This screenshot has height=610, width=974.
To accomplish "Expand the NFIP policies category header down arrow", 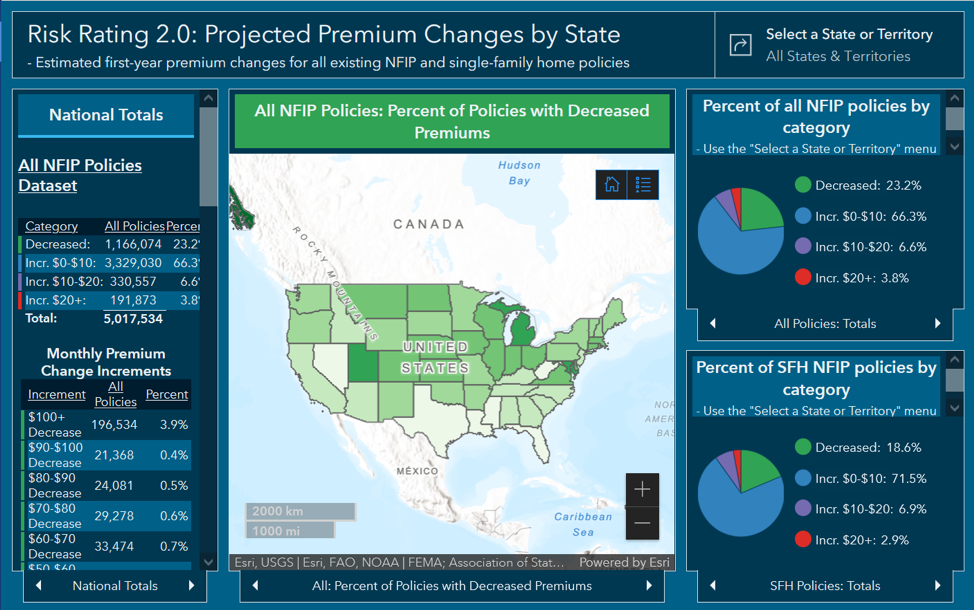I will (x=955, y=147).
